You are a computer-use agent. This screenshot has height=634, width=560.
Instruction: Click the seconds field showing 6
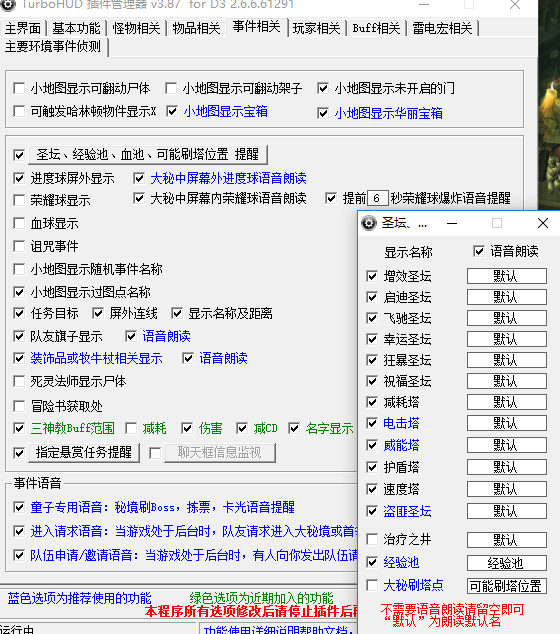[378, 198]
